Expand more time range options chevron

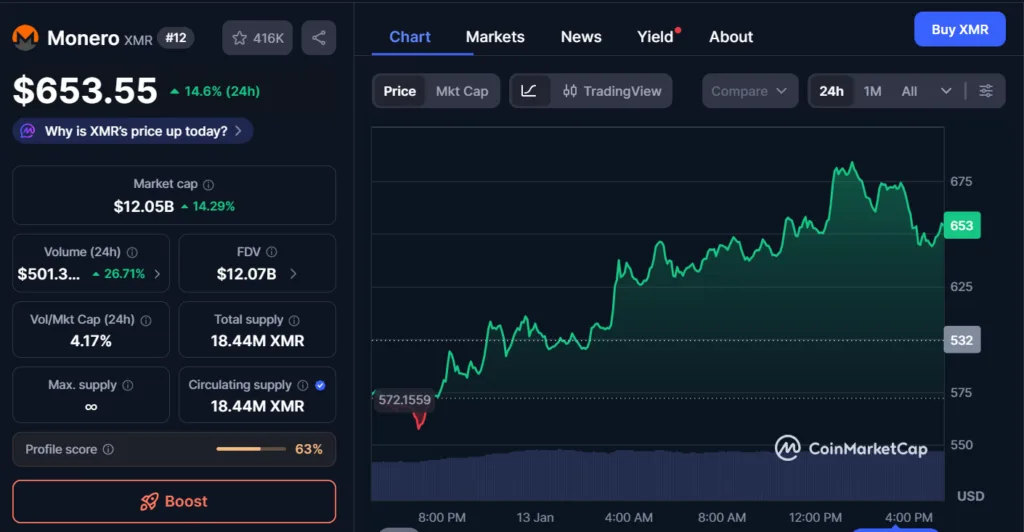coord(946,91)
